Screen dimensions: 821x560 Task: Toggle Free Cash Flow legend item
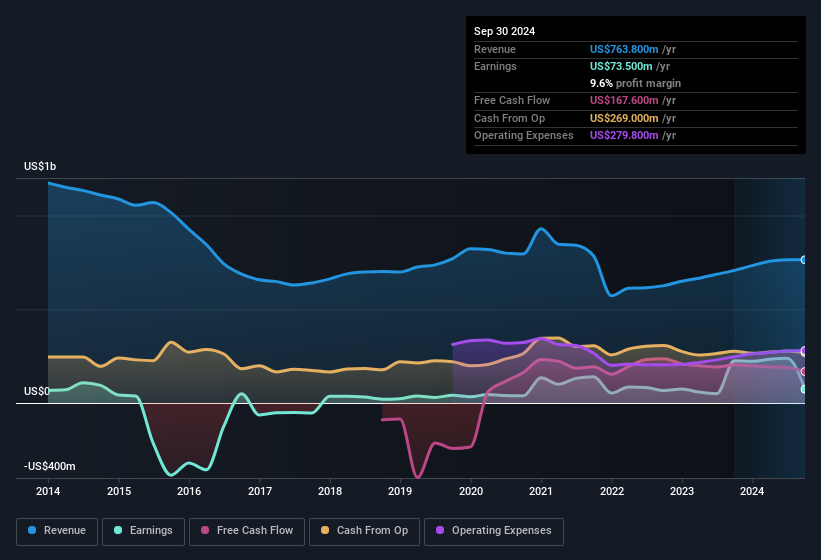pyautogui.click(x=246, y=530)
